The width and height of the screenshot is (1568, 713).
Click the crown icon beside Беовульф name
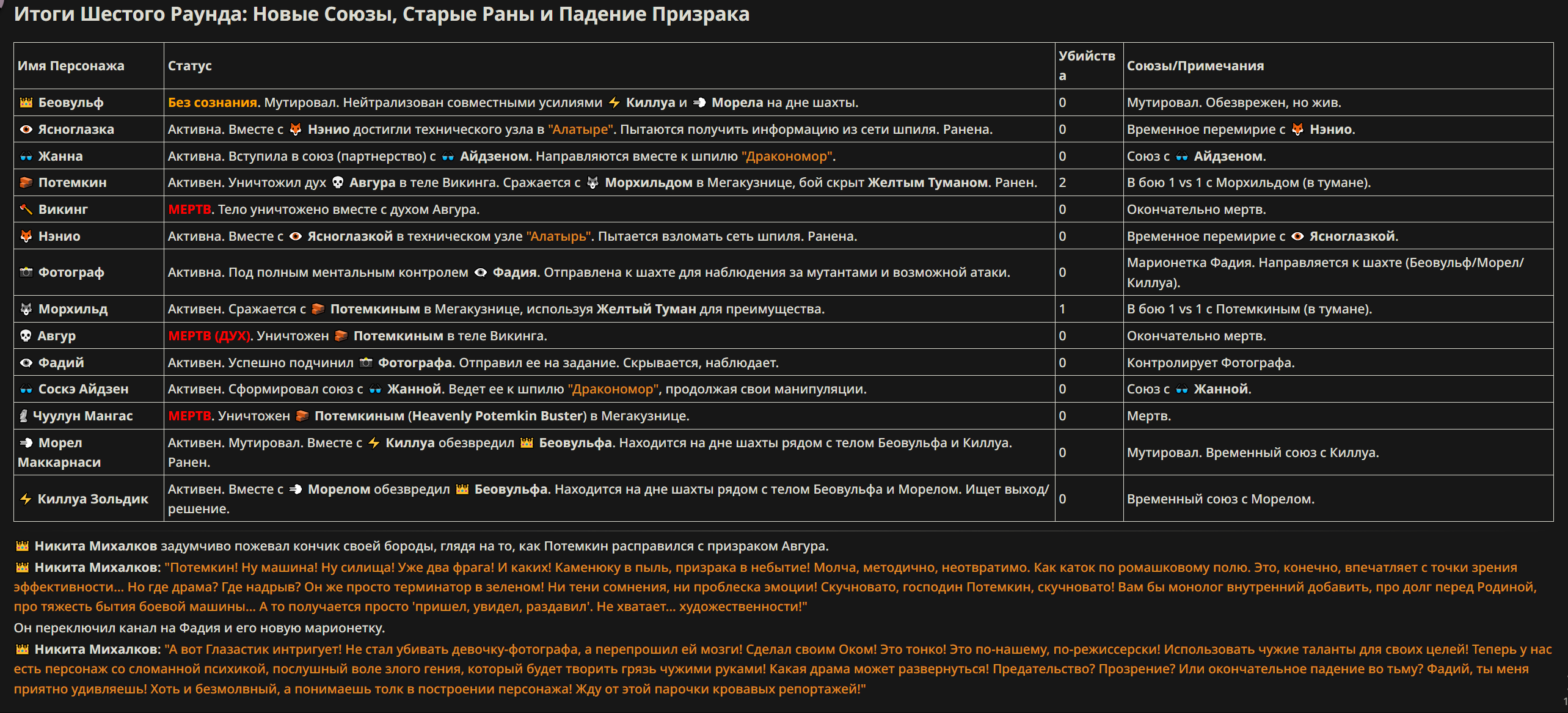(x=26, y=103)
